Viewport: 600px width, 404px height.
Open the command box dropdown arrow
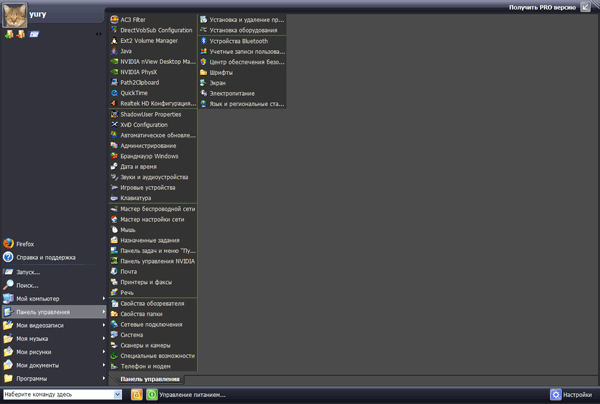[117, 394]
